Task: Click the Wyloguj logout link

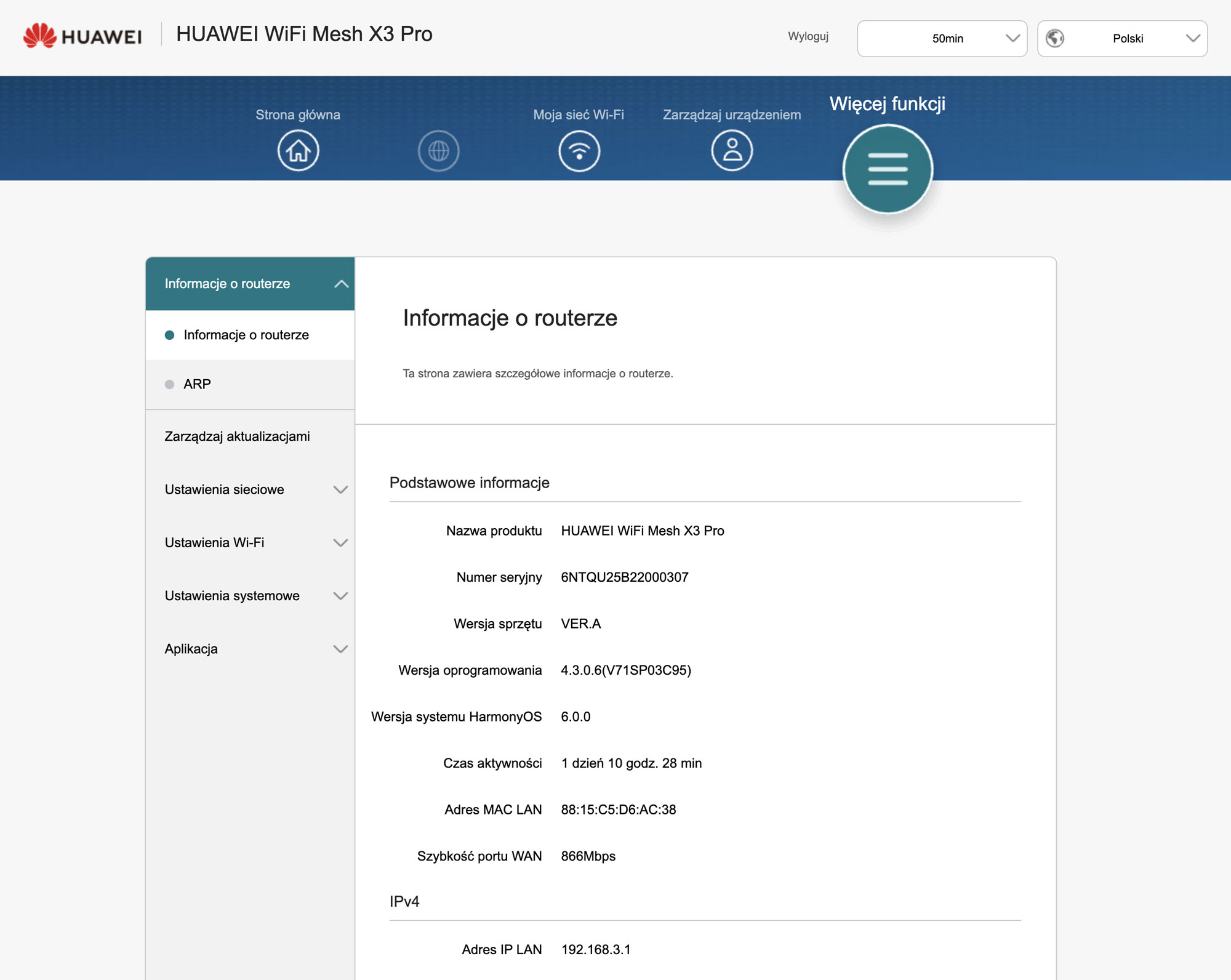Action: 808,36
